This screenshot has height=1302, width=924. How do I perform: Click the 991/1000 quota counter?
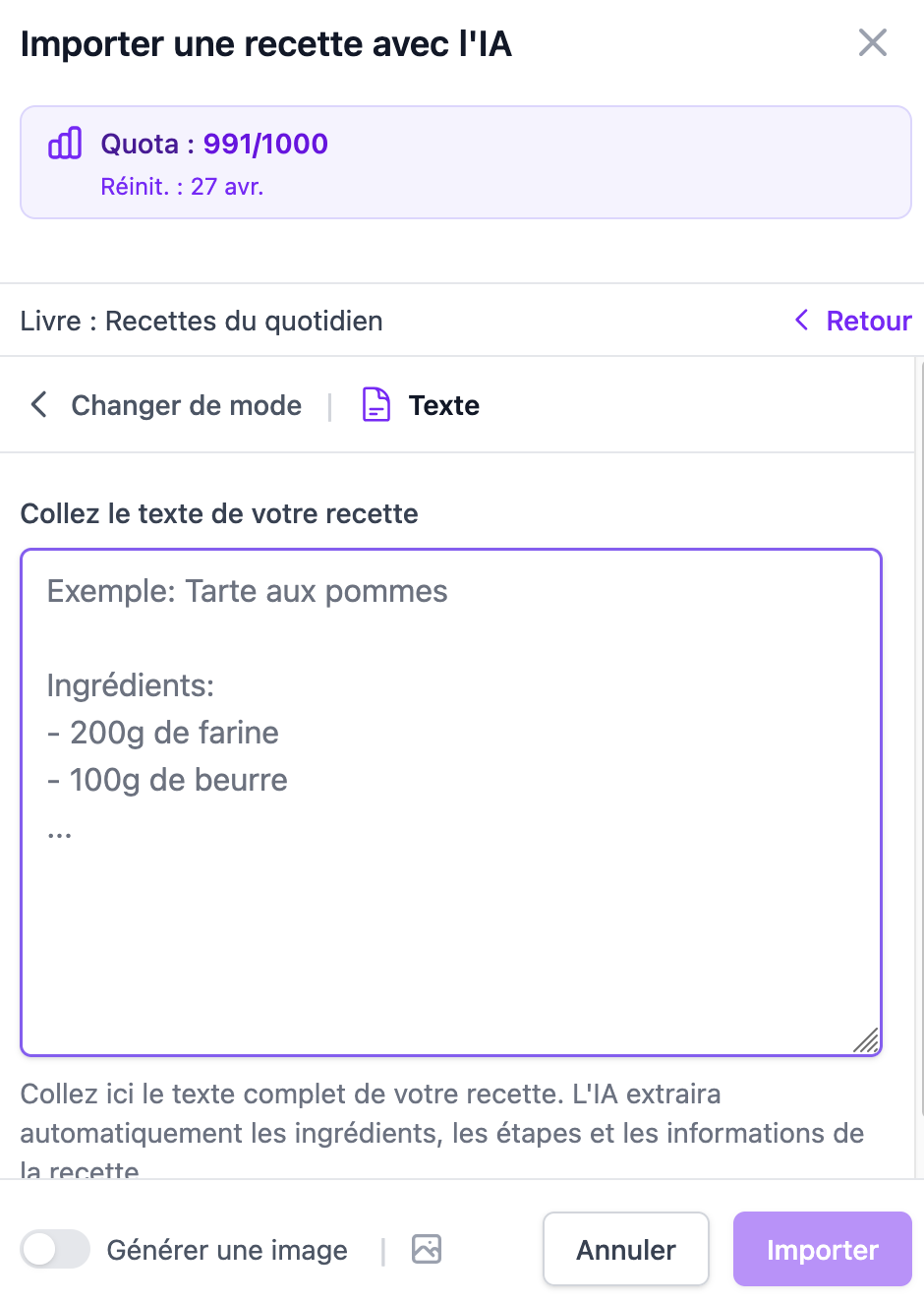click(x=264, y=144)
